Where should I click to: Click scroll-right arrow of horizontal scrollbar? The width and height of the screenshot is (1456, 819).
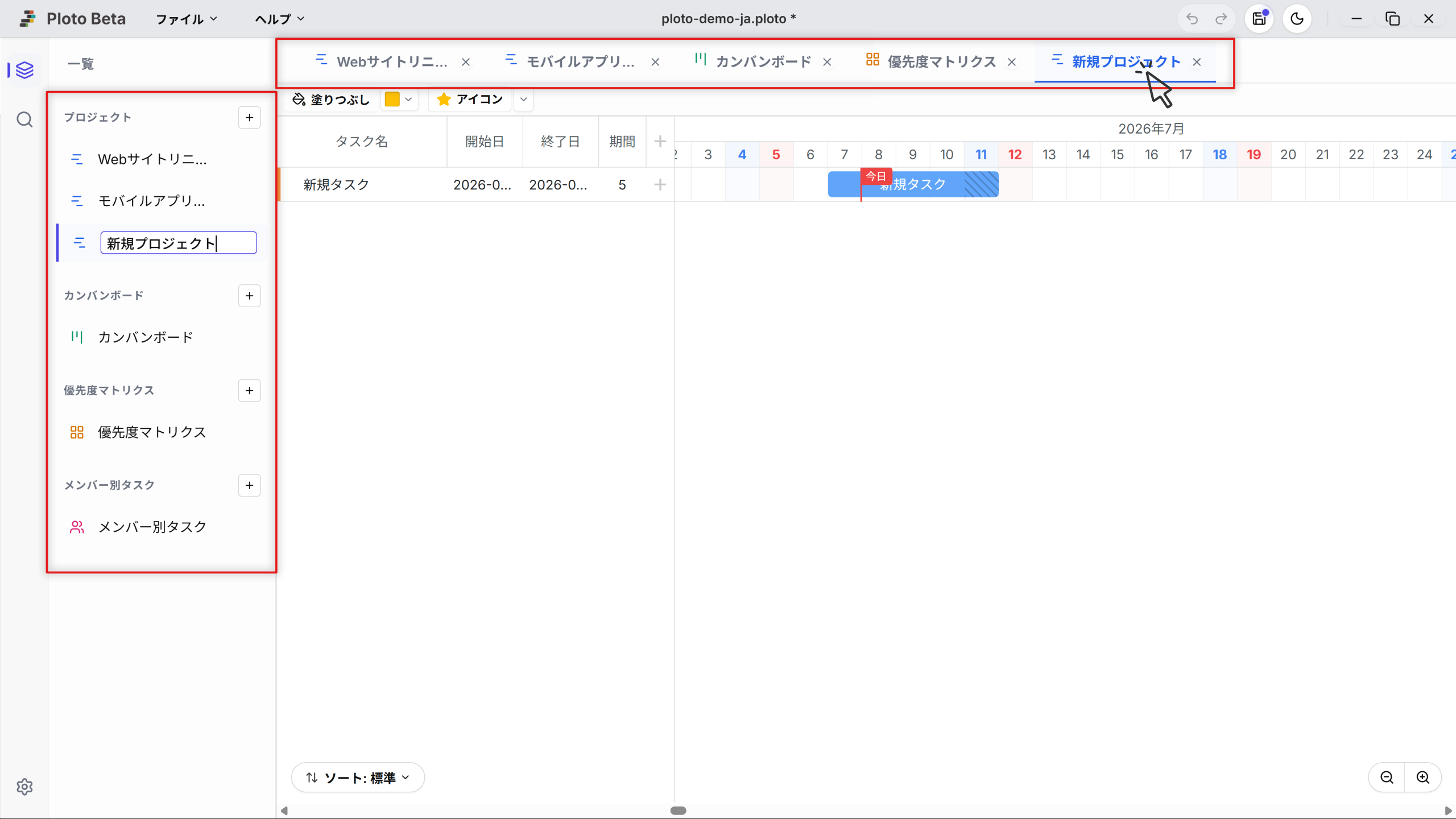click(x=1447, y=810)
